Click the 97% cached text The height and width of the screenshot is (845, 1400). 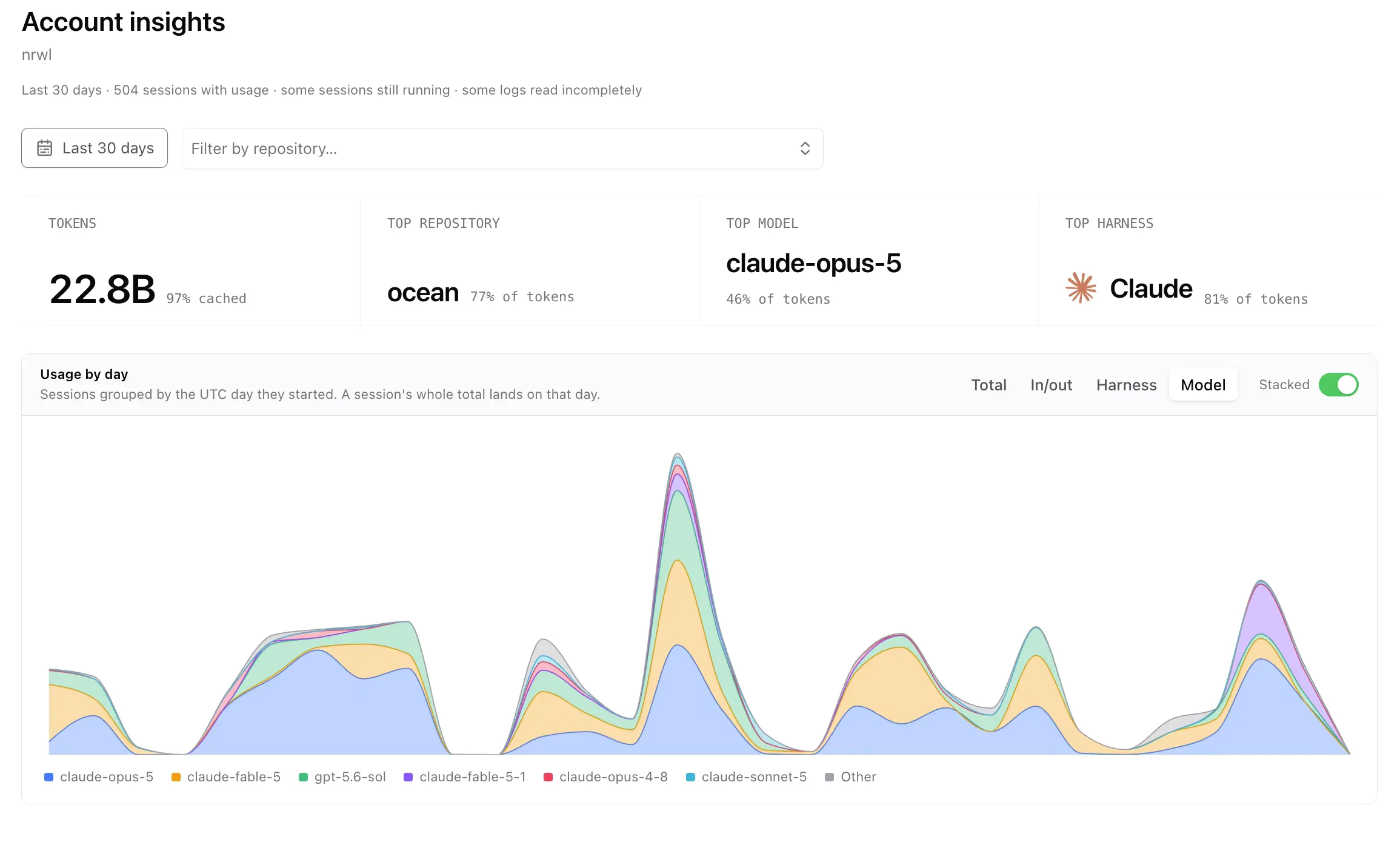(206, 298)
